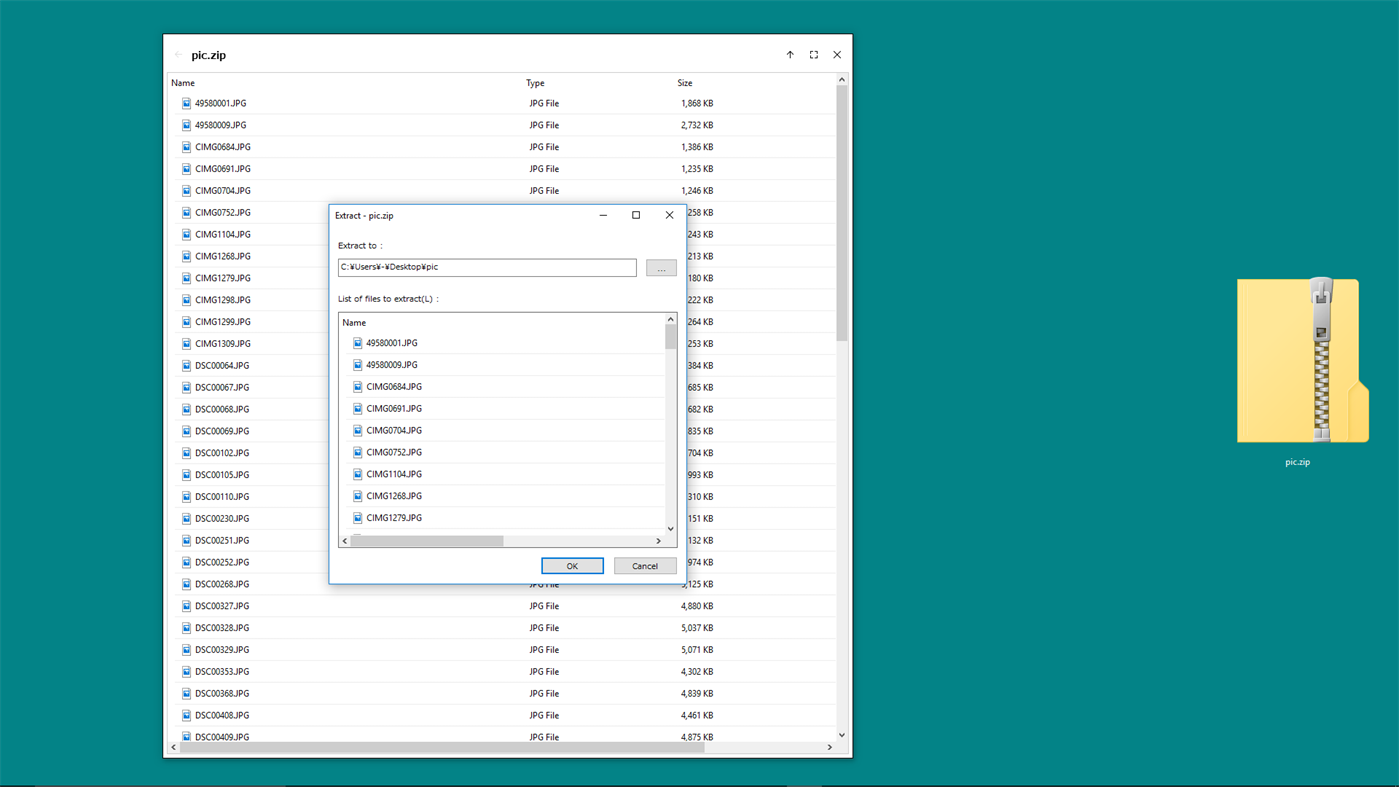1399x787 pixels.
Task: Click the Type column header
Action: [533, 83]
